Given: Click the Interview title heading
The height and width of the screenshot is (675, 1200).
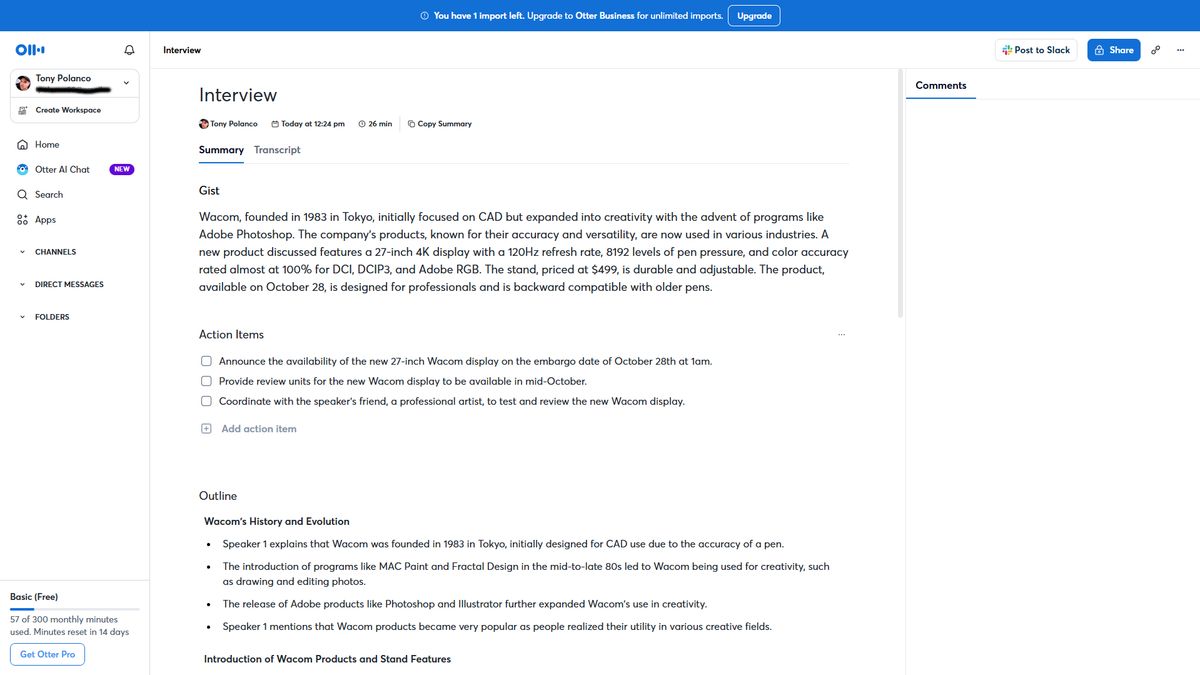Looking at the screenshot, I should [238, 95].
